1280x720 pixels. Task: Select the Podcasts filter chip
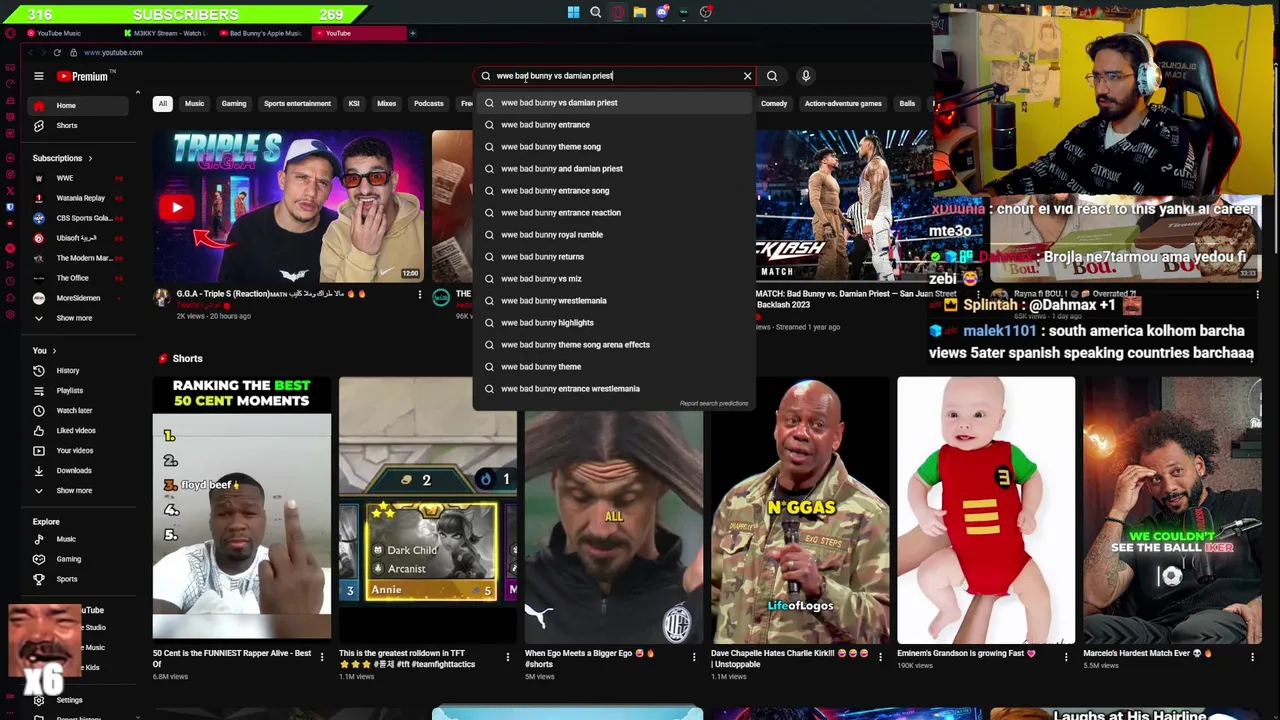[x=429, y=104]
